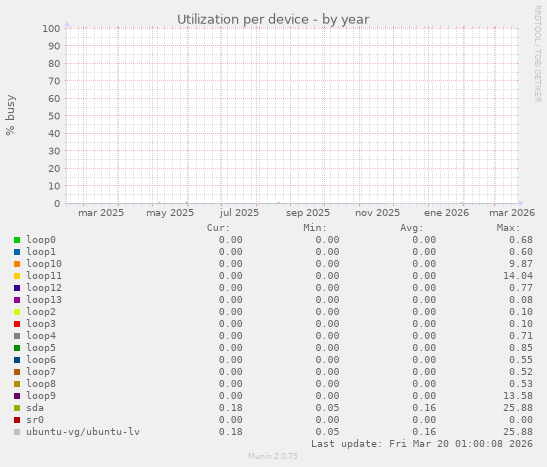The image size is (547, 467).
Task: Select the loop9 legend label
Action: click(41, 396)
